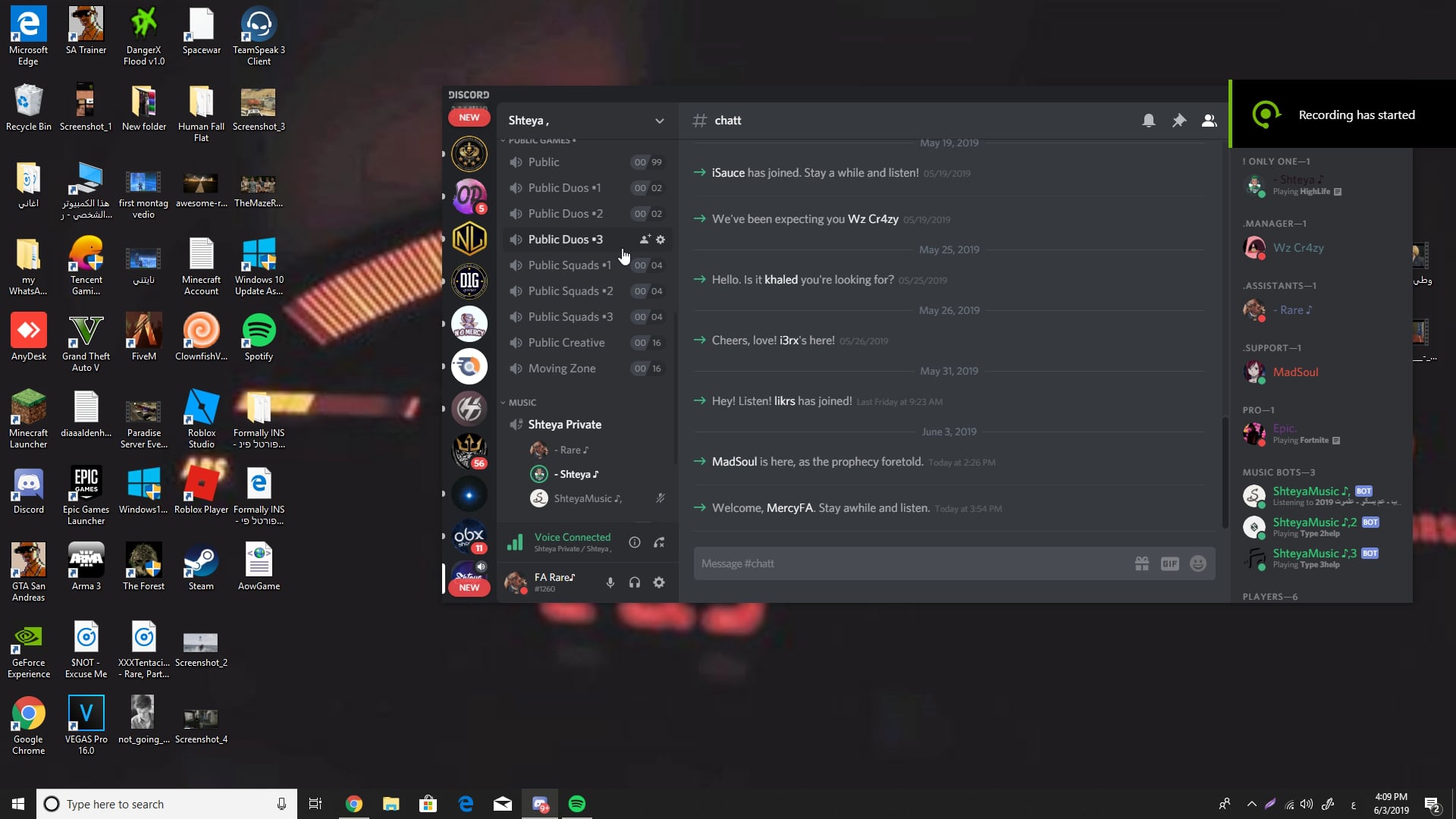Toggle microphone mute in user panel
Image resolution: width=1456 pixels, height=819 pixels.
(610, 582)
